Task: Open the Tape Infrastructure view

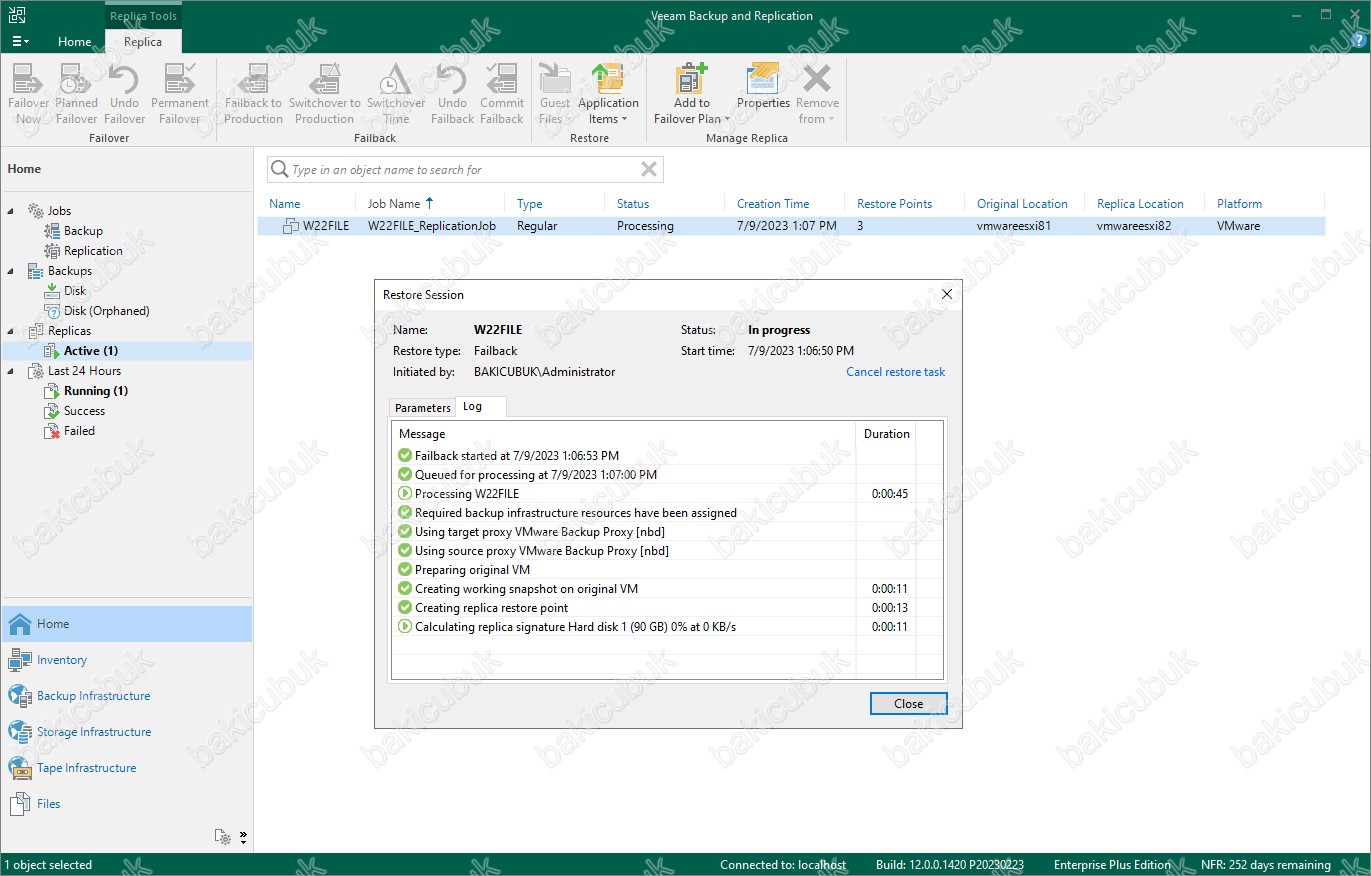Action: point(127,768)
